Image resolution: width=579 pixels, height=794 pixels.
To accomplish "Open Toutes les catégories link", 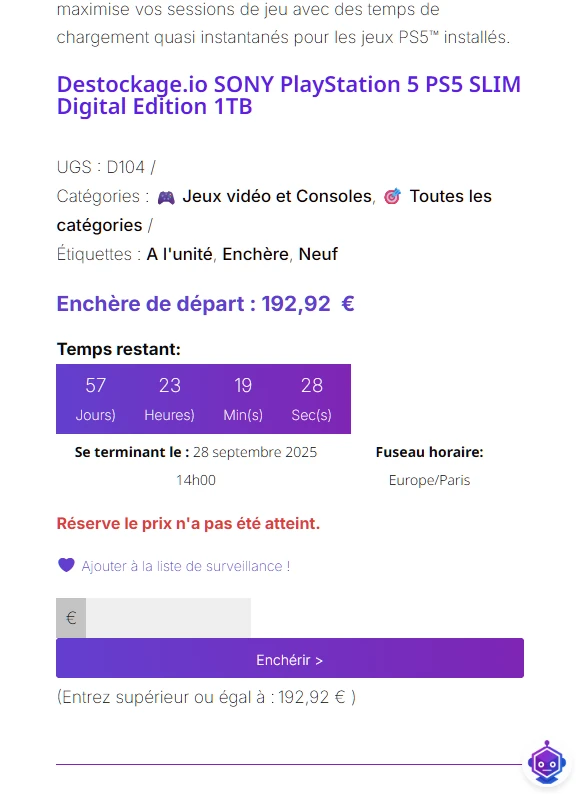I will point(274,211).
